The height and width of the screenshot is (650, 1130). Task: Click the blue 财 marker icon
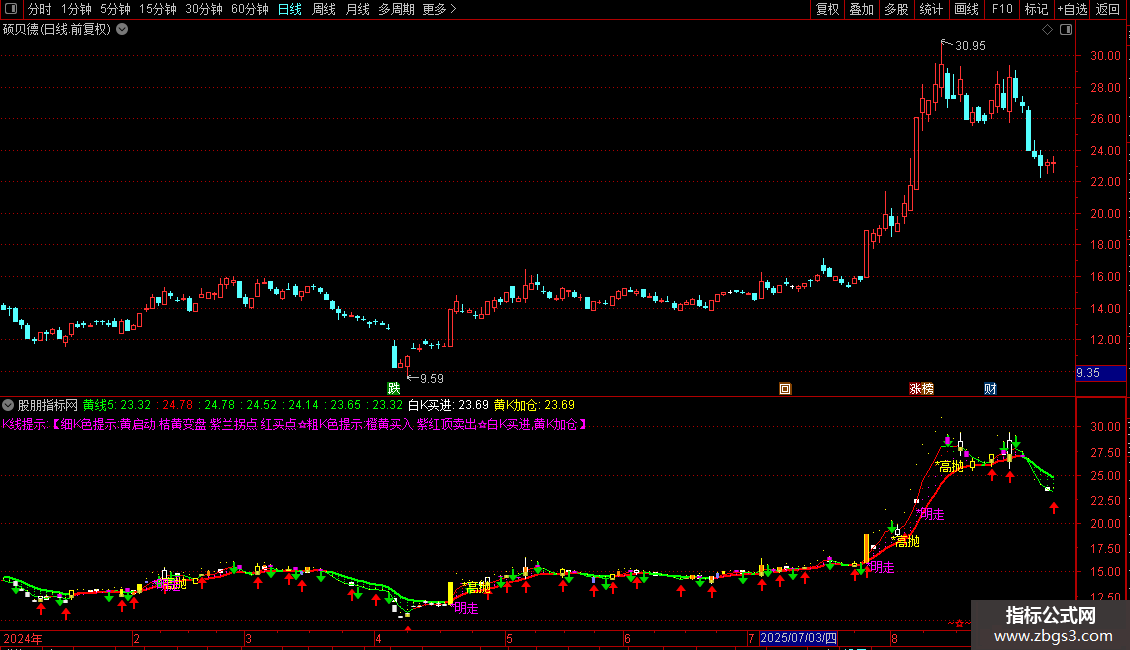[990, 389]
